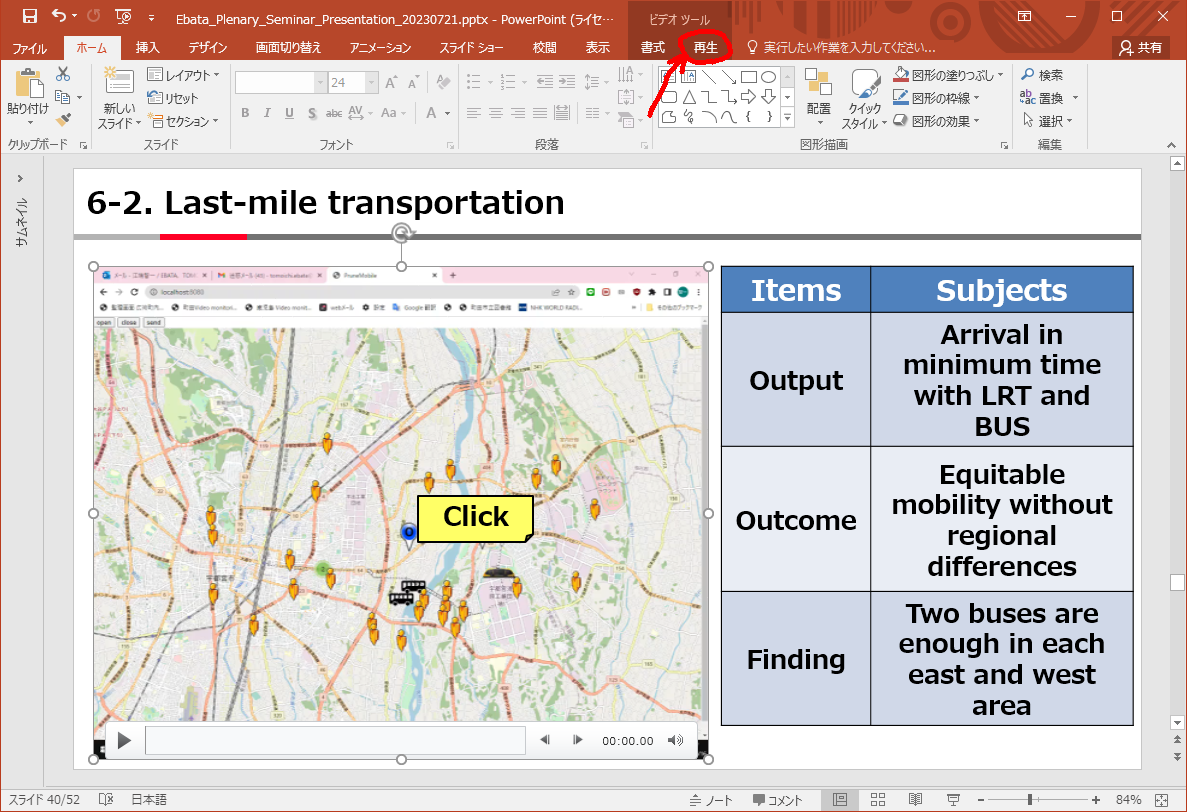Open the Playback (再生) tab
Screen dimensions: 1187x812
[x=705, y=47]
